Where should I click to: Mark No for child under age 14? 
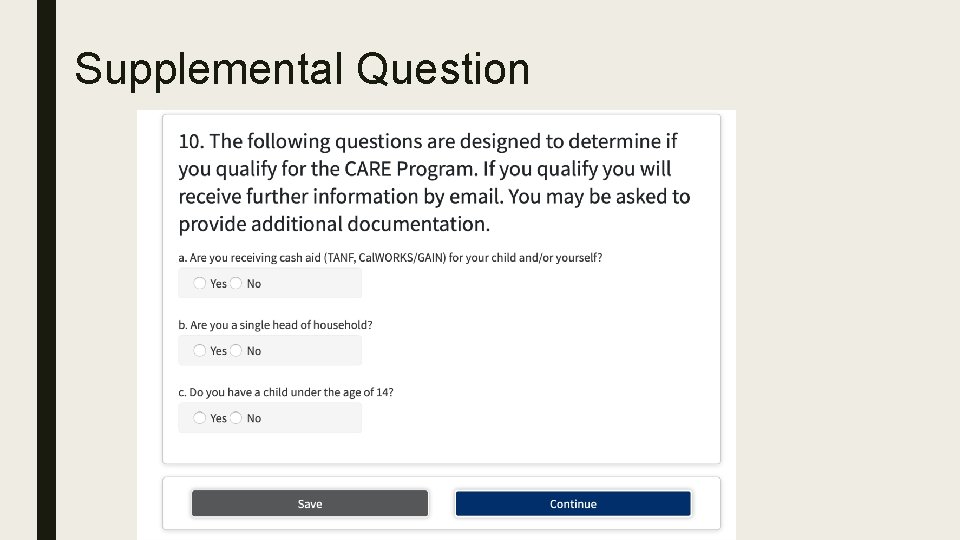coord(236,418)
